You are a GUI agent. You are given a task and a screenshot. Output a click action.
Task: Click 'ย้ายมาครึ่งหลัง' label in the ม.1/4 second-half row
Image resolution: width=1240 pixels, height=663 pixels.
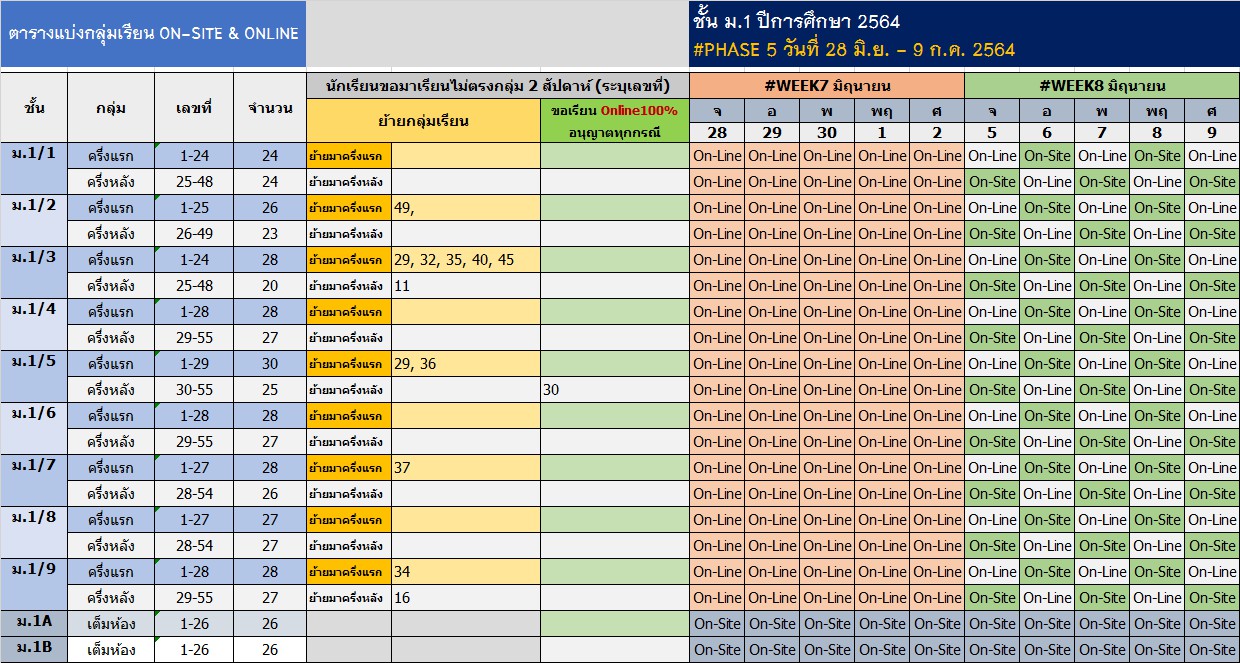pyautogui.click(x=349, y=338)
